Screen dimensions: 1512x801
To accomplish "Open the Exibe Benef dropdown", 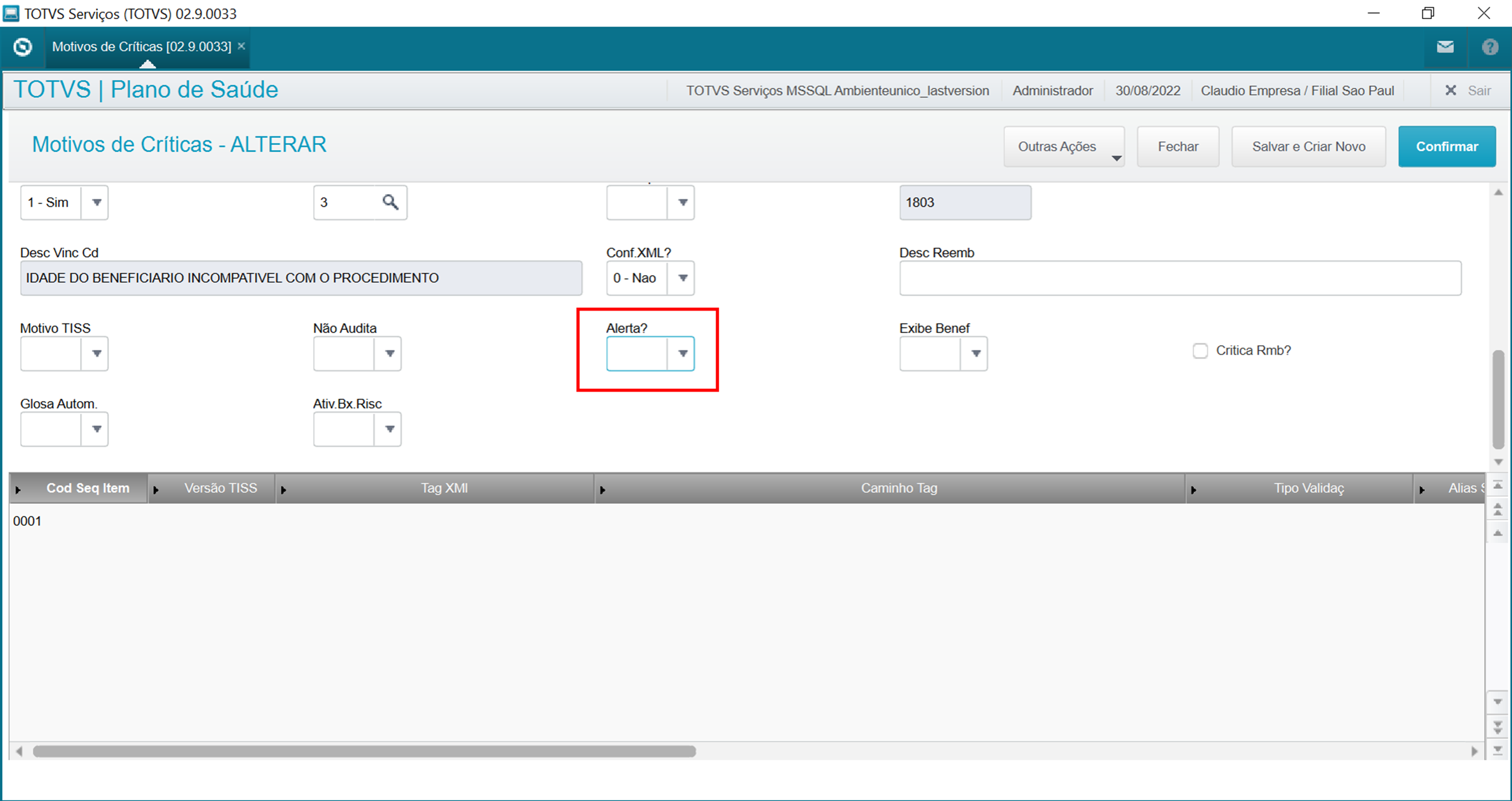I will 975,353.
